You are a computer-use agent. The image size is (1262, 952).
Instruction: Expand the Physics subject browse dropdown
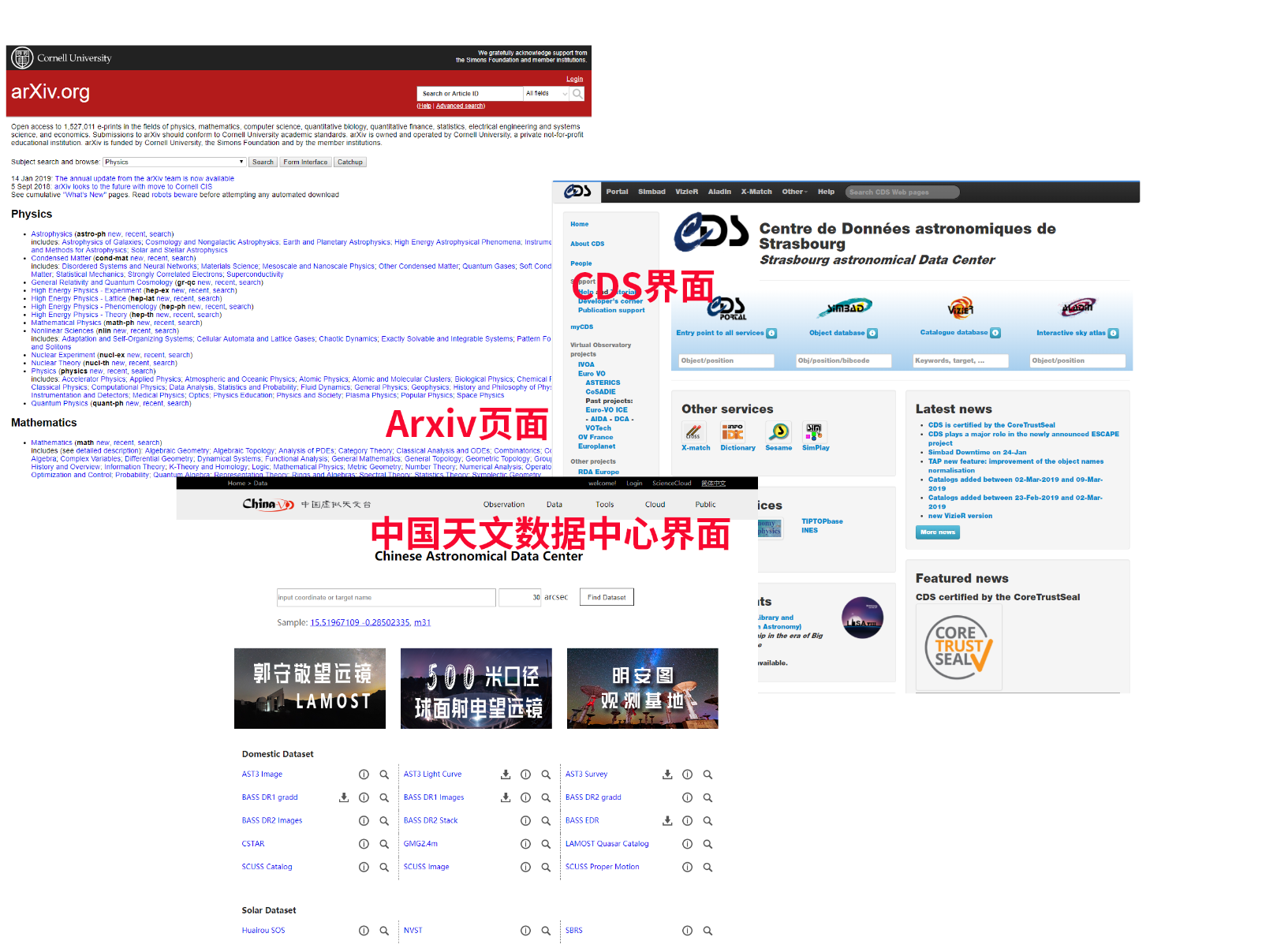click(174, 162)
